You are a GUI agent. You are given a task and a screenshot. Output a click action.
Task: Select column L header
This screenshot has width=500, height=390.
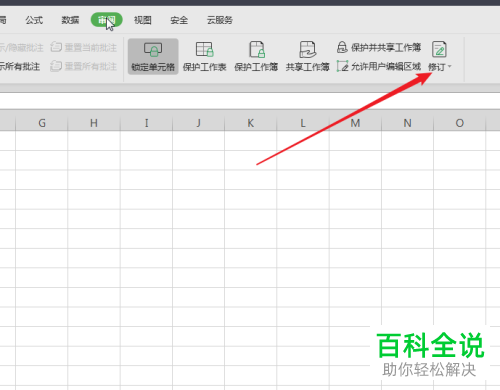coord(303,123)
